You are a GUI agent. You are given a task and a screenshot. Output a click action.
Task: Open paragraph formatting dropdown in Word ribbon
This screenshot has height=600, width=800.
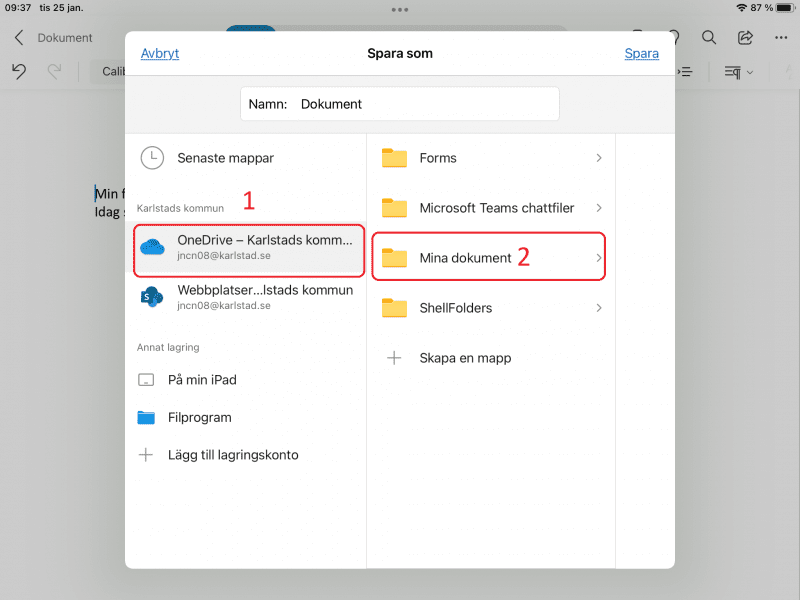738,72
